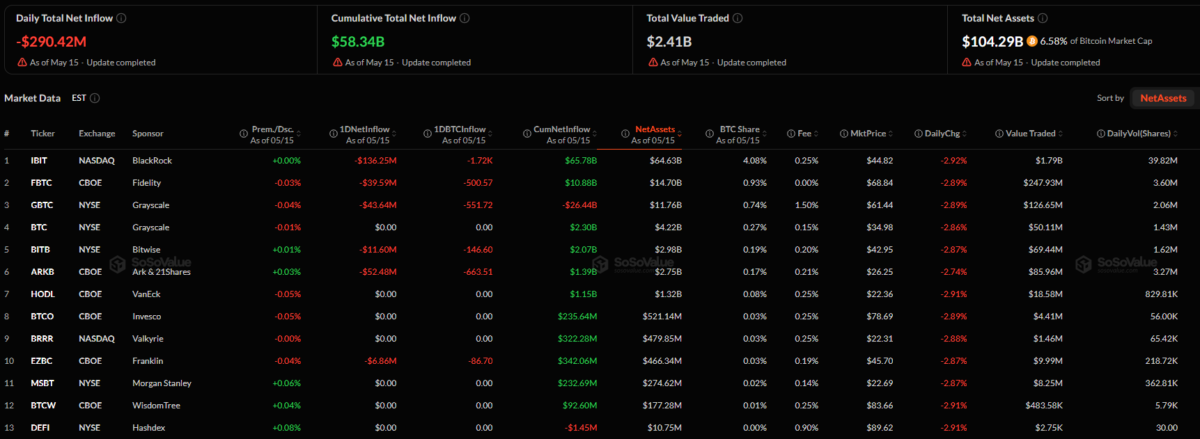Click info icon left of DailyVol(Shares) header
Image resolution: width=1200 pixels, height=439 pixels.
coord(1100,133)
